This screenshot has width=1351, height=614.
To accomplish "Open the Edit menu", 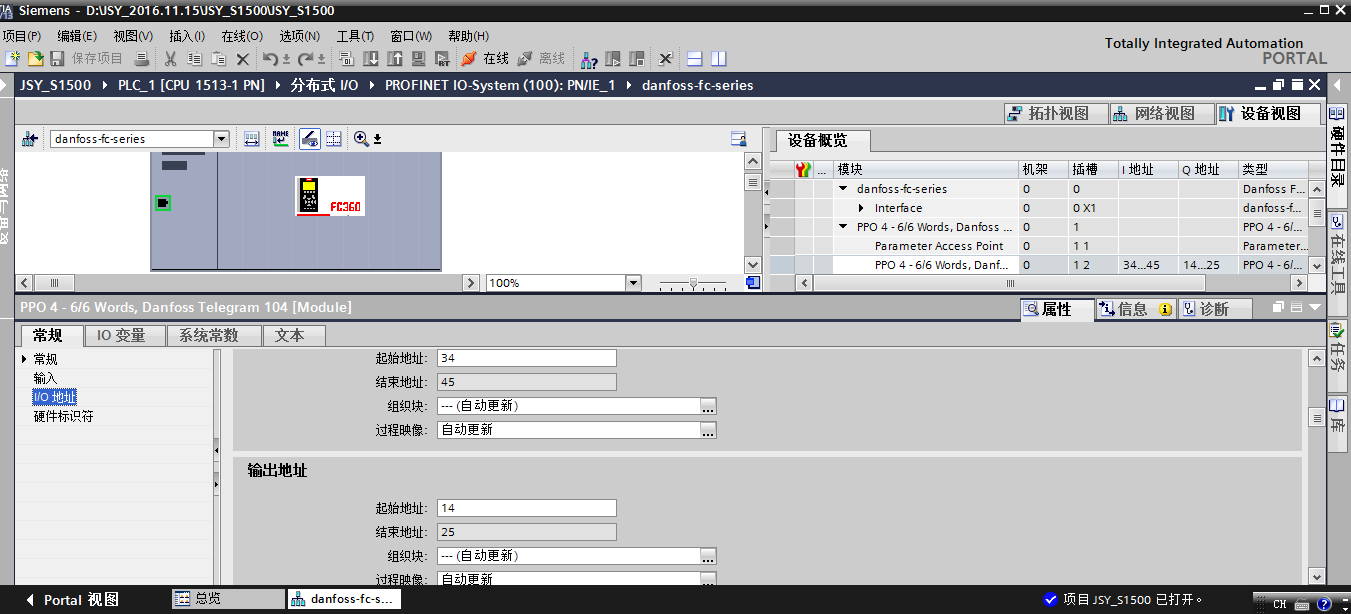I will 77,35.
